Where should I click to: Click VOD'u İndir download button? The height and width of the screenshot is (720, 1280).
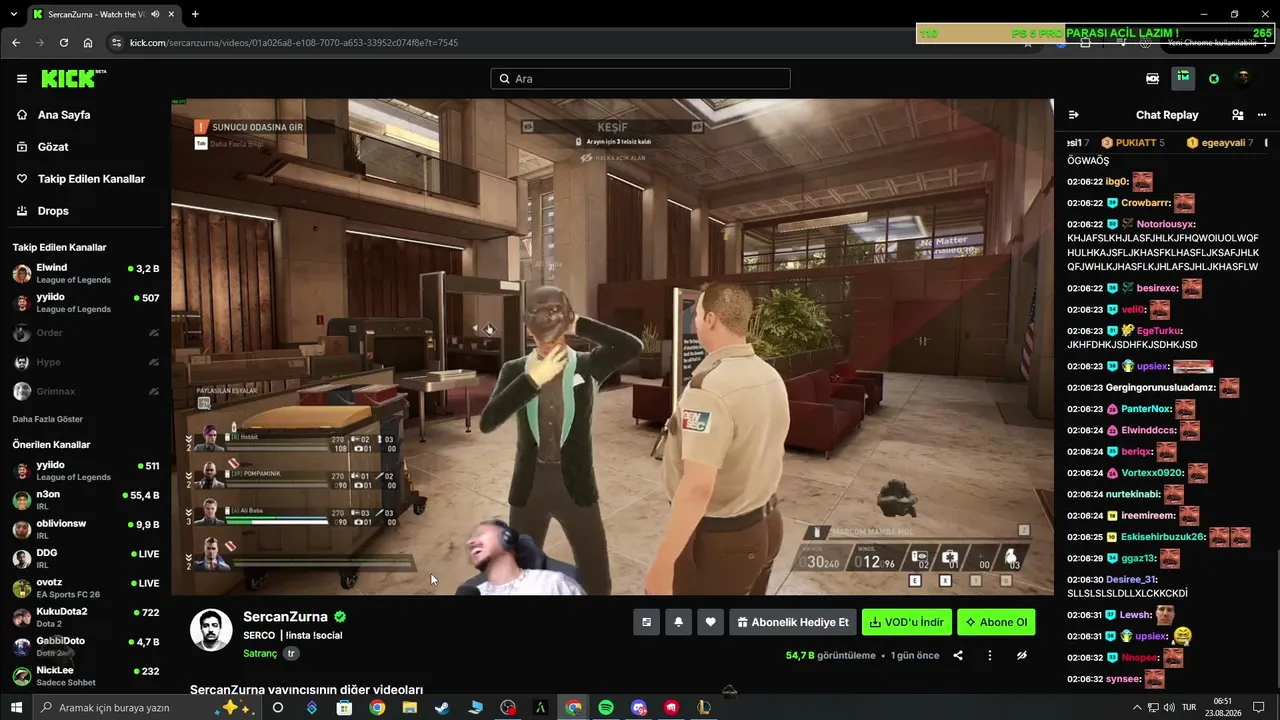point(907,622)
